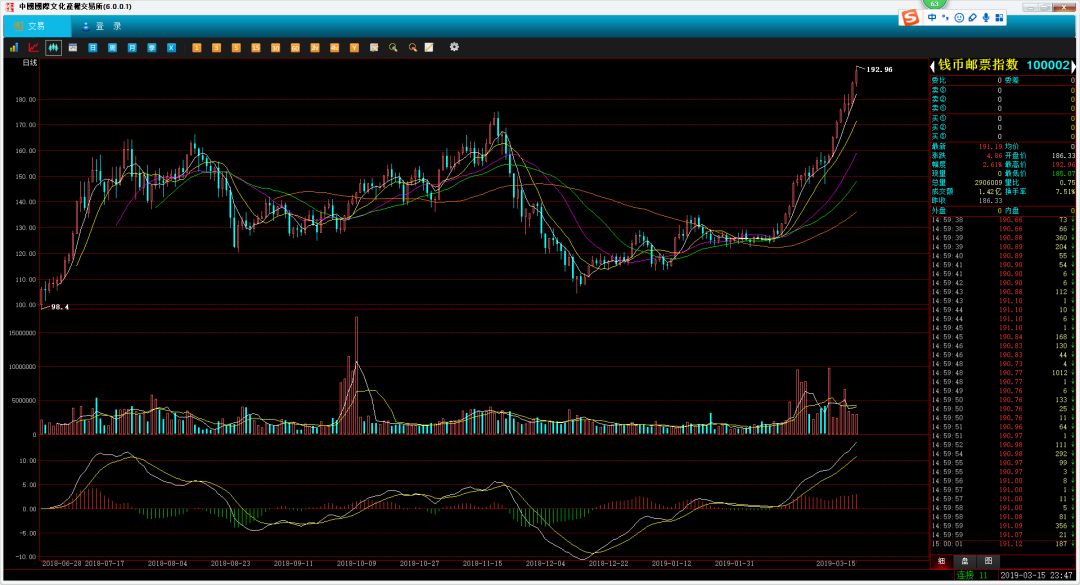Click the 日线 chart period label
The width and height of the screenshot is (1080, 585).
(30, 63)
